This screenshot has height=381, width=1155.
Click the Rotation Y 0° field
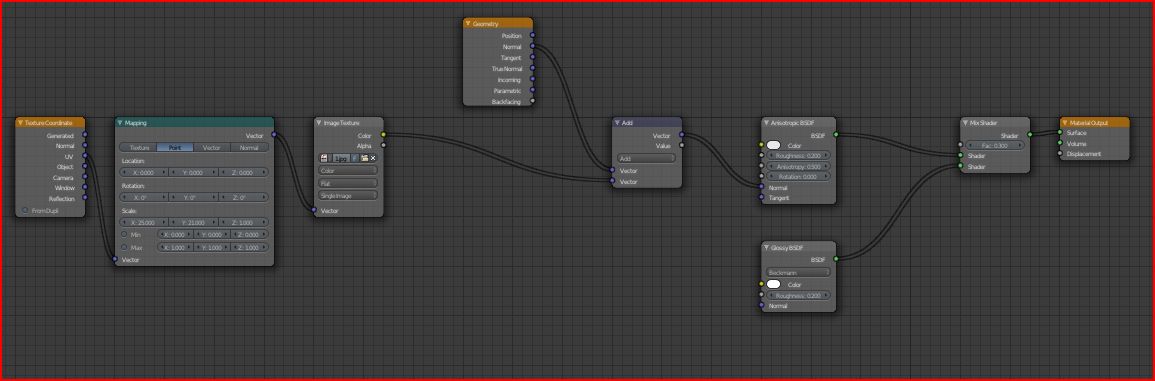(194, 198)
